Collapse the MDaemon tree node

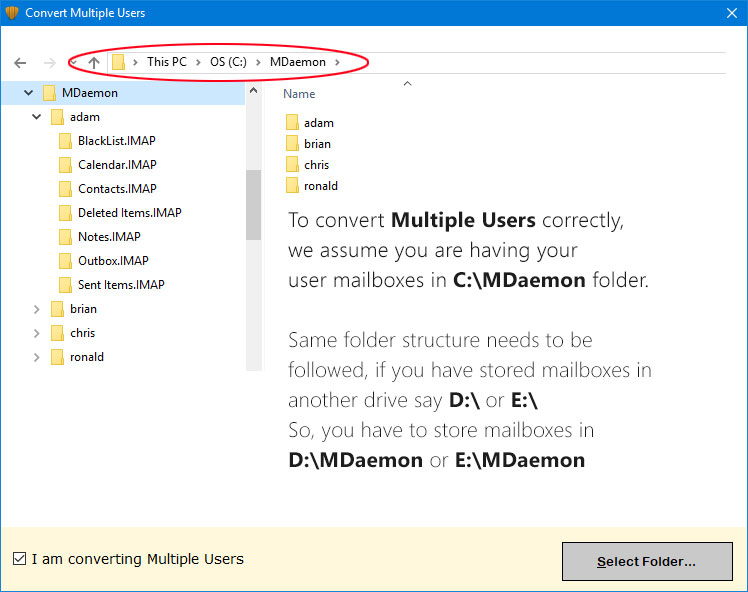[x=29, y=93]
